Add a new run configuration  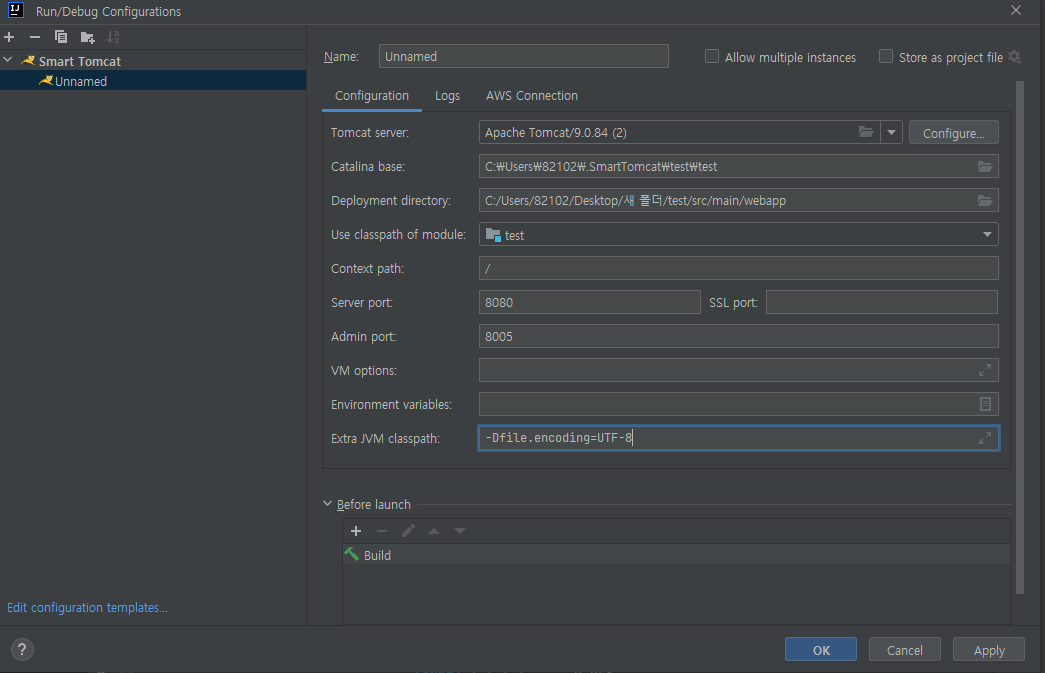[9, 37]
